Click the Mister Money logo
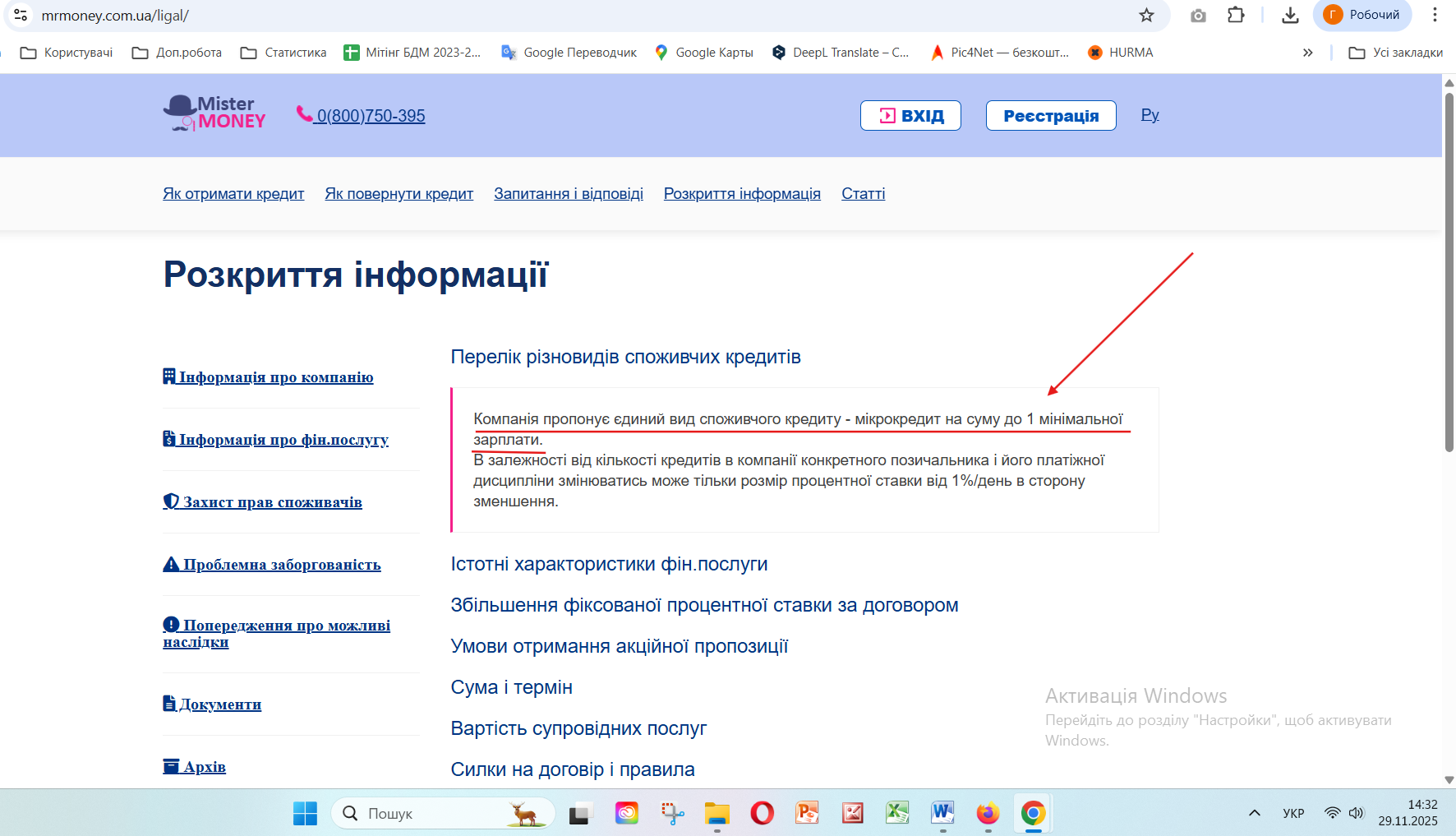 pyautogui.click(x=214, y=113)
